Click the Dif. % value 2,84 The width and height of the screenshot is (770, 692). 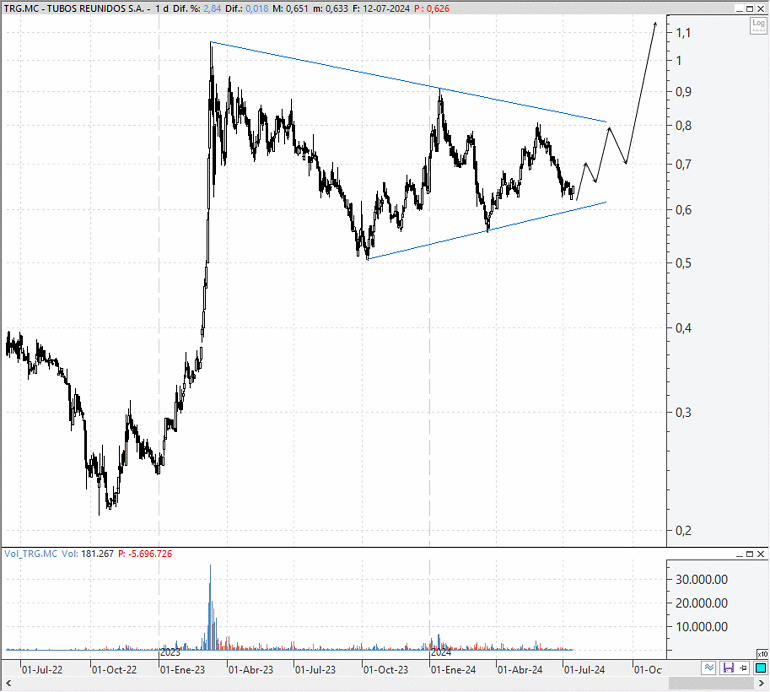click(x=212, y=8)
